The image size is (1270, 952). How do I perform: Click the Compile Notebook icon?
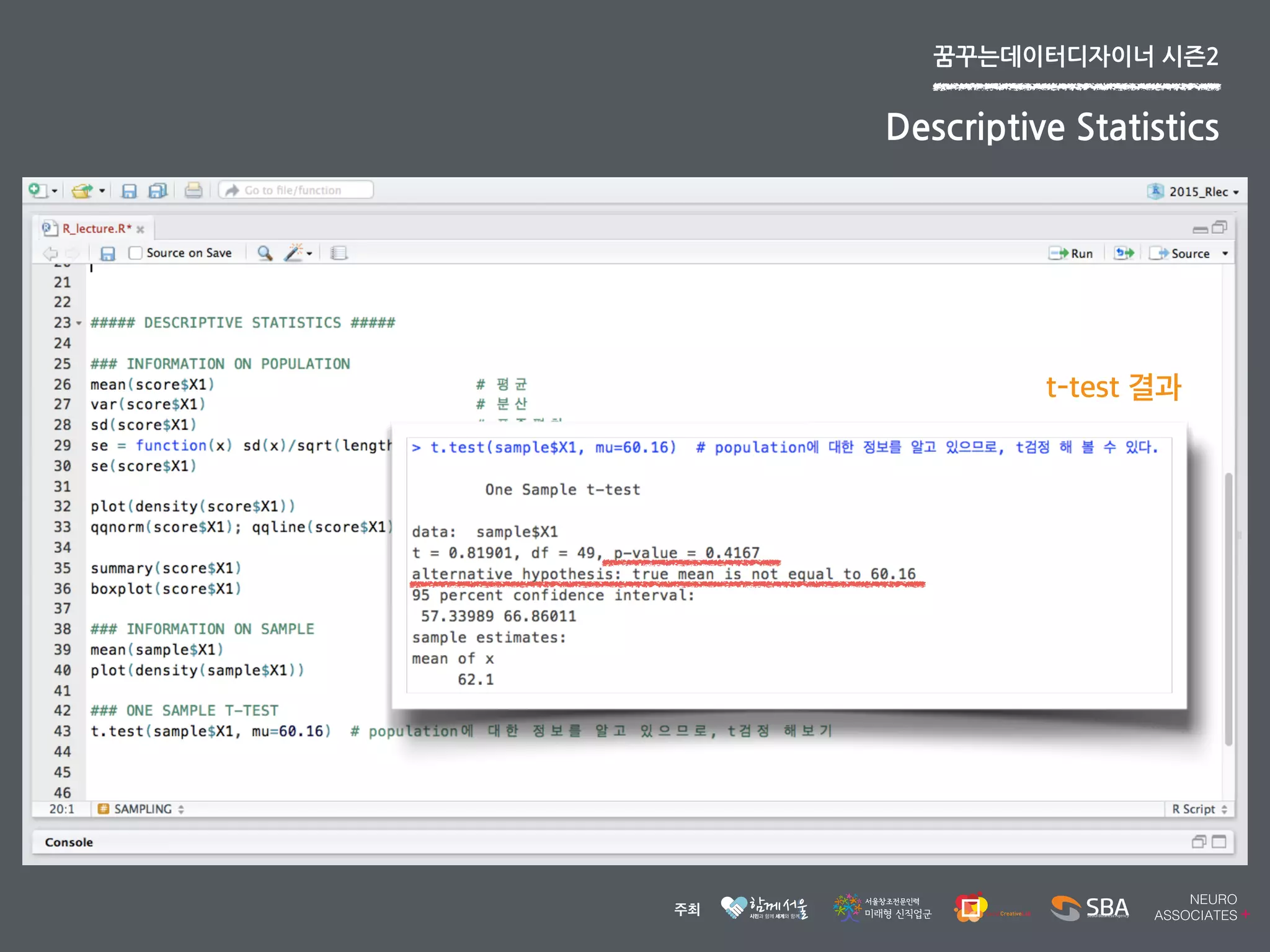339,253
